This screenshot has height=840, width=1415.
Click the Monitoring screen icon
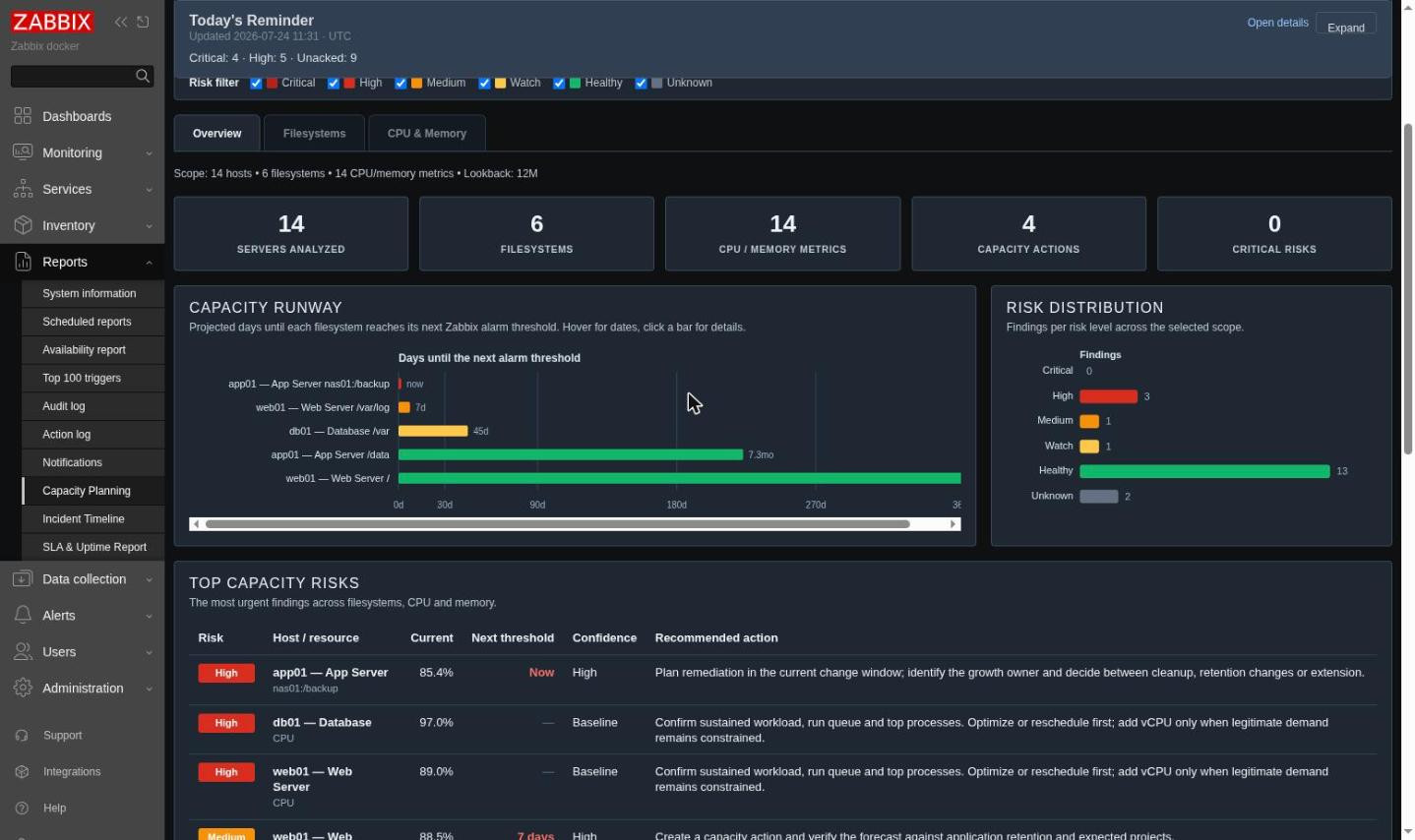click(x=23, y=152)
